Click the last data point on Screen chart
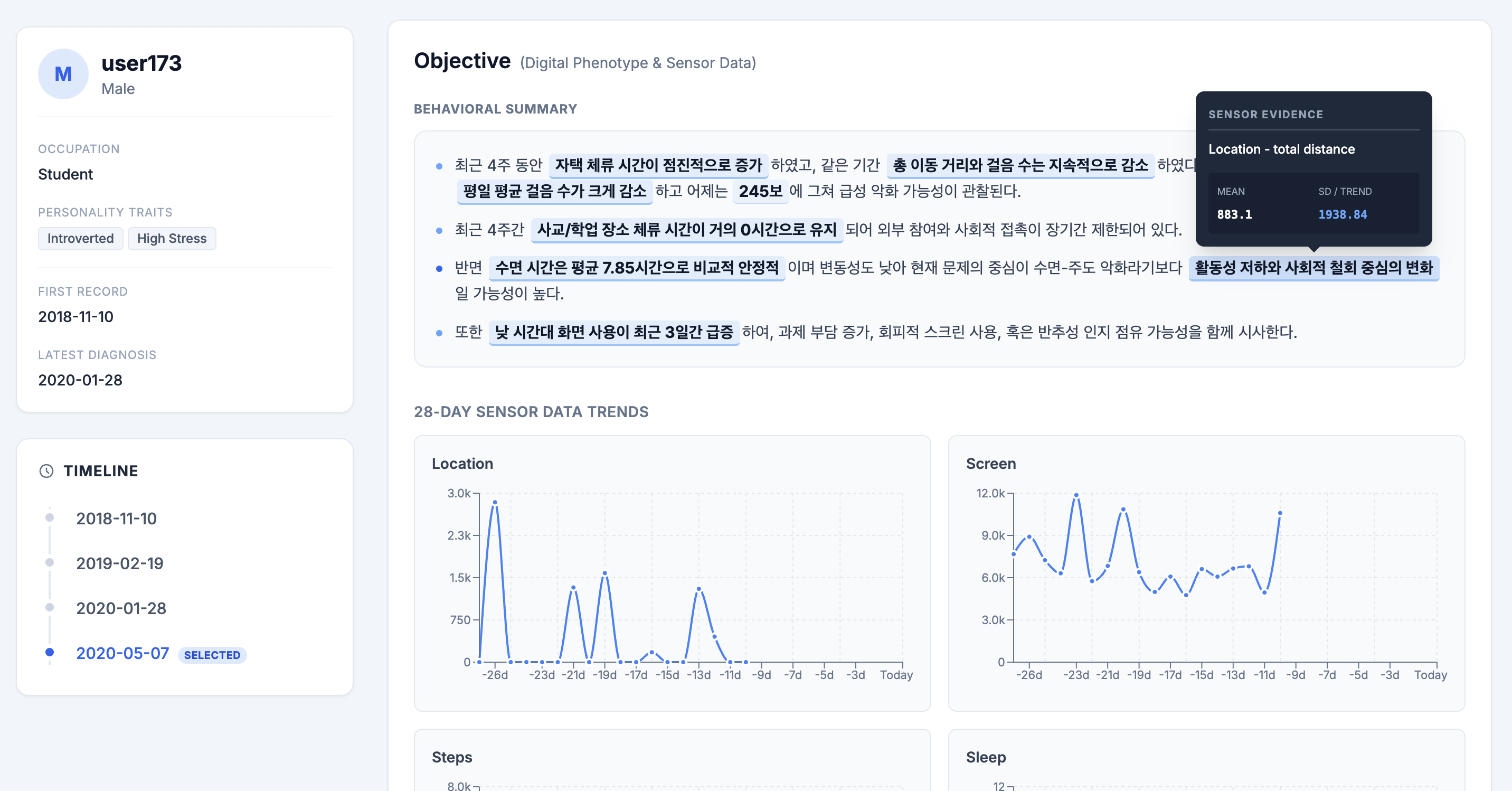1512x791 pixels. [1280, 513]
